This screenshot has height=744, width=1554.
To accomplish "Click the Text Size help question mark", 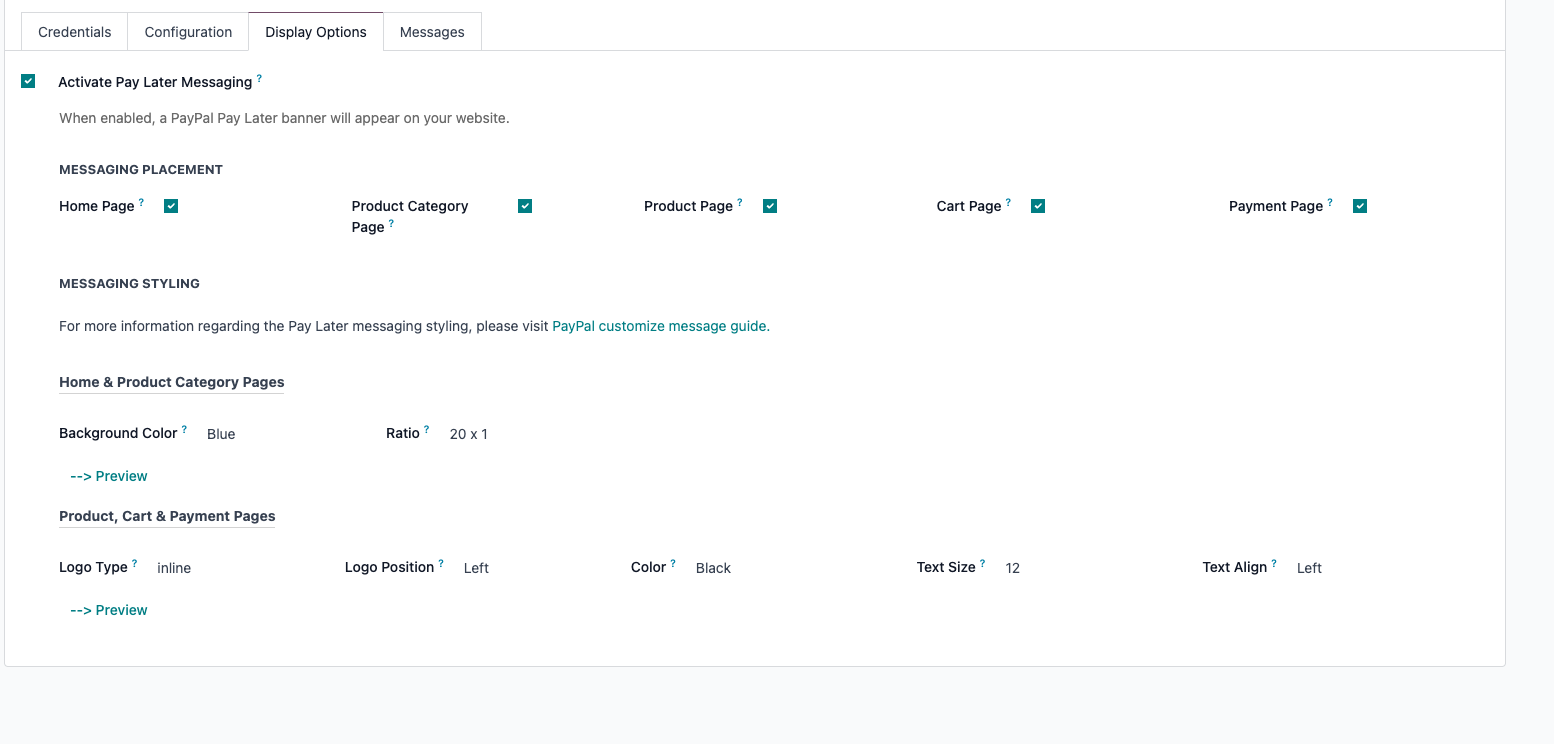I will tap(983, 563).
